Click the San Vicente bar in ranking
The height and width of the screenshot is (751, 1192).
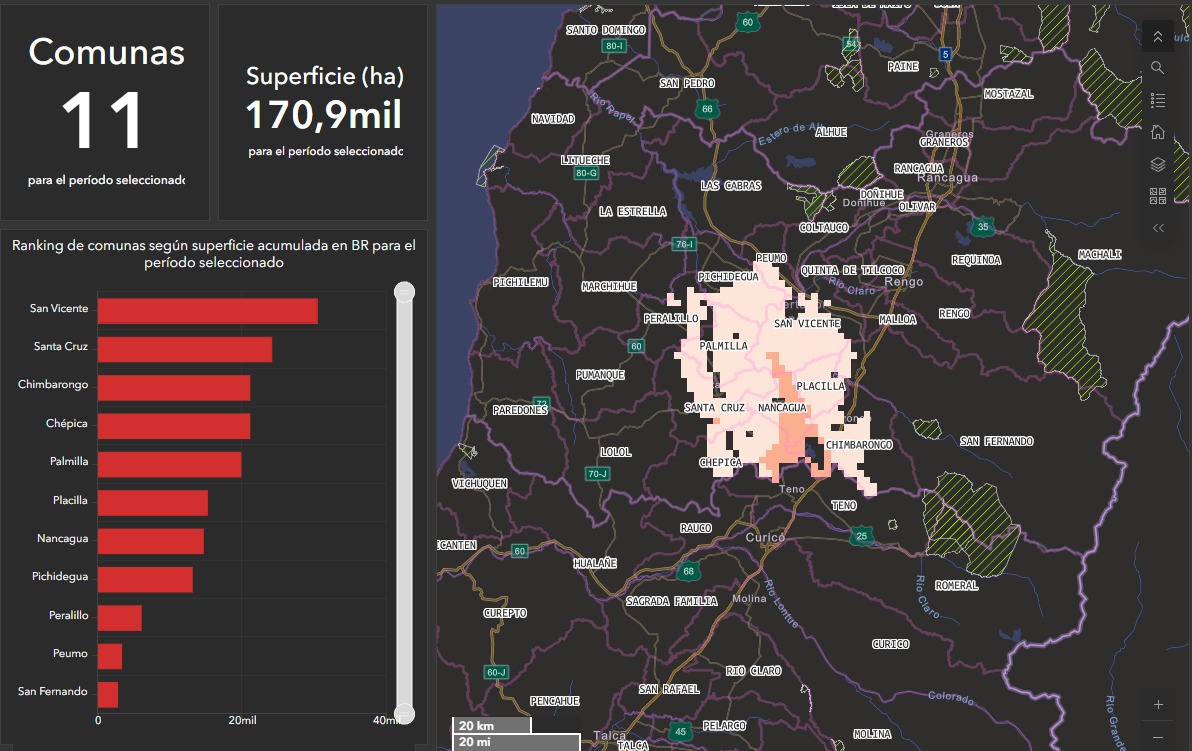pyautogui.click(x=207, y=311)
